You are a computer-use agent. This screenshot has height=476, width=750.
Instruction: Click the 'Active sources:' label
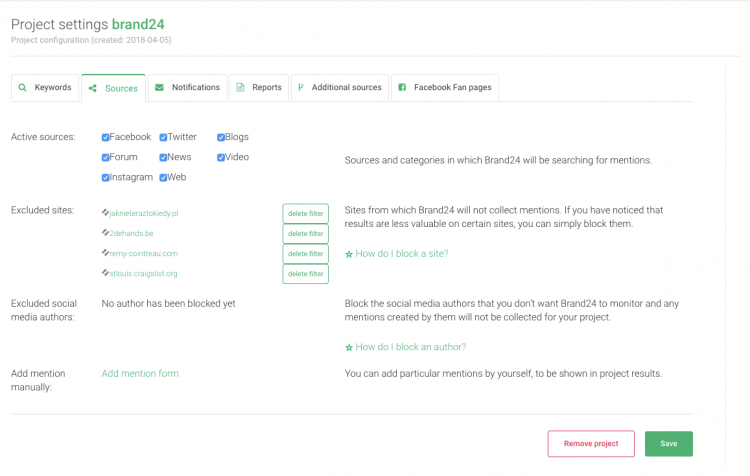point(43,137)
